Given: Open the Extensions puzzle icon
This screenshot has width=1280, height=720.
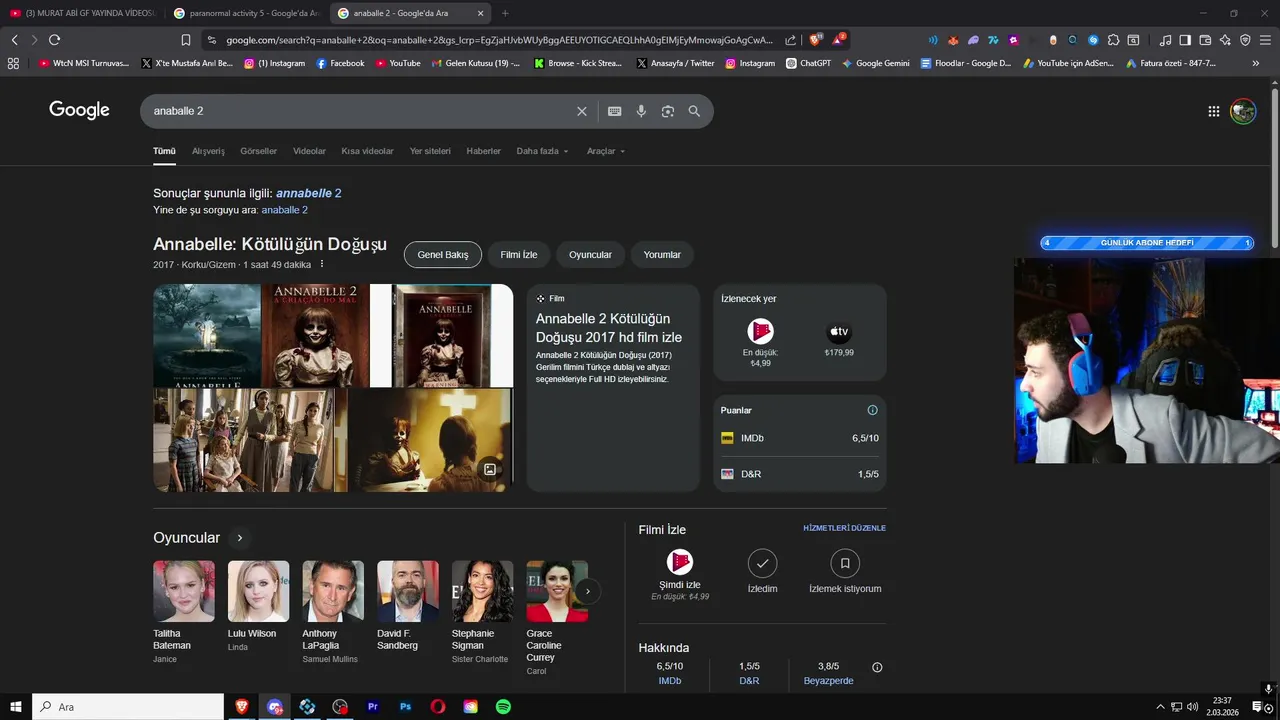Looking at the screenshot, I should (1113, 40).
